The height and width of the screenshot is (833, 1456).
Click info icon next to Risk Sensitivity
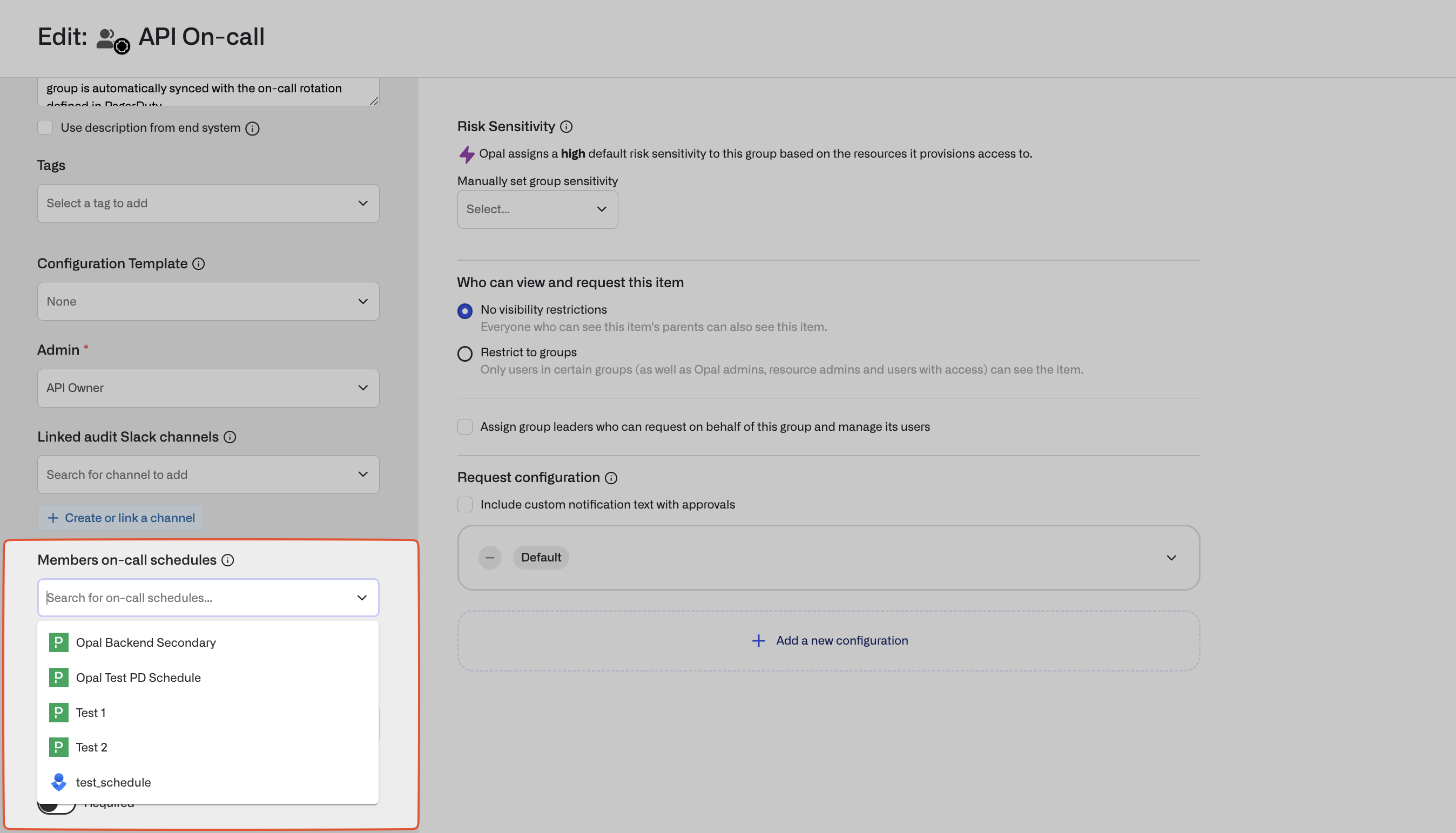click(x=565, y=126)
